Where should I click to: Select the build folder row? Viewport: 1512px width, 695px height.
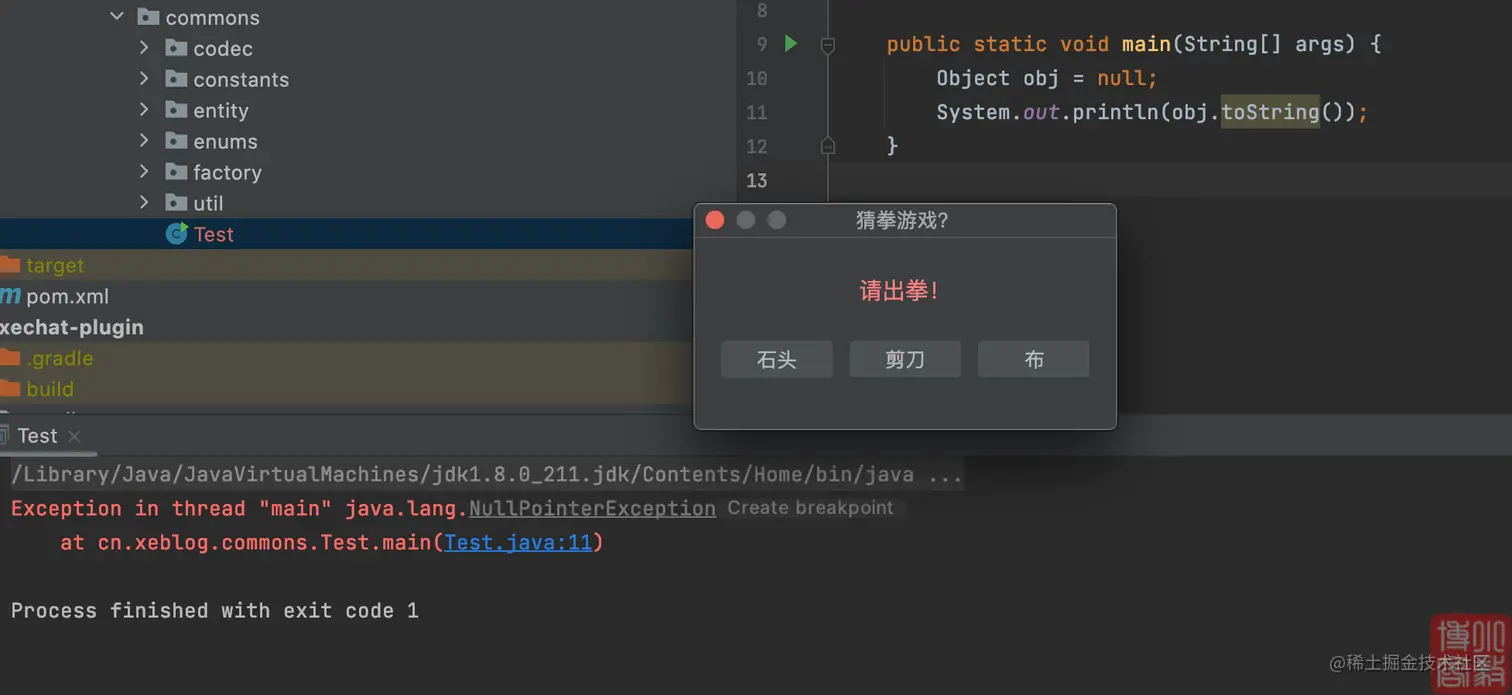point(346,389)
